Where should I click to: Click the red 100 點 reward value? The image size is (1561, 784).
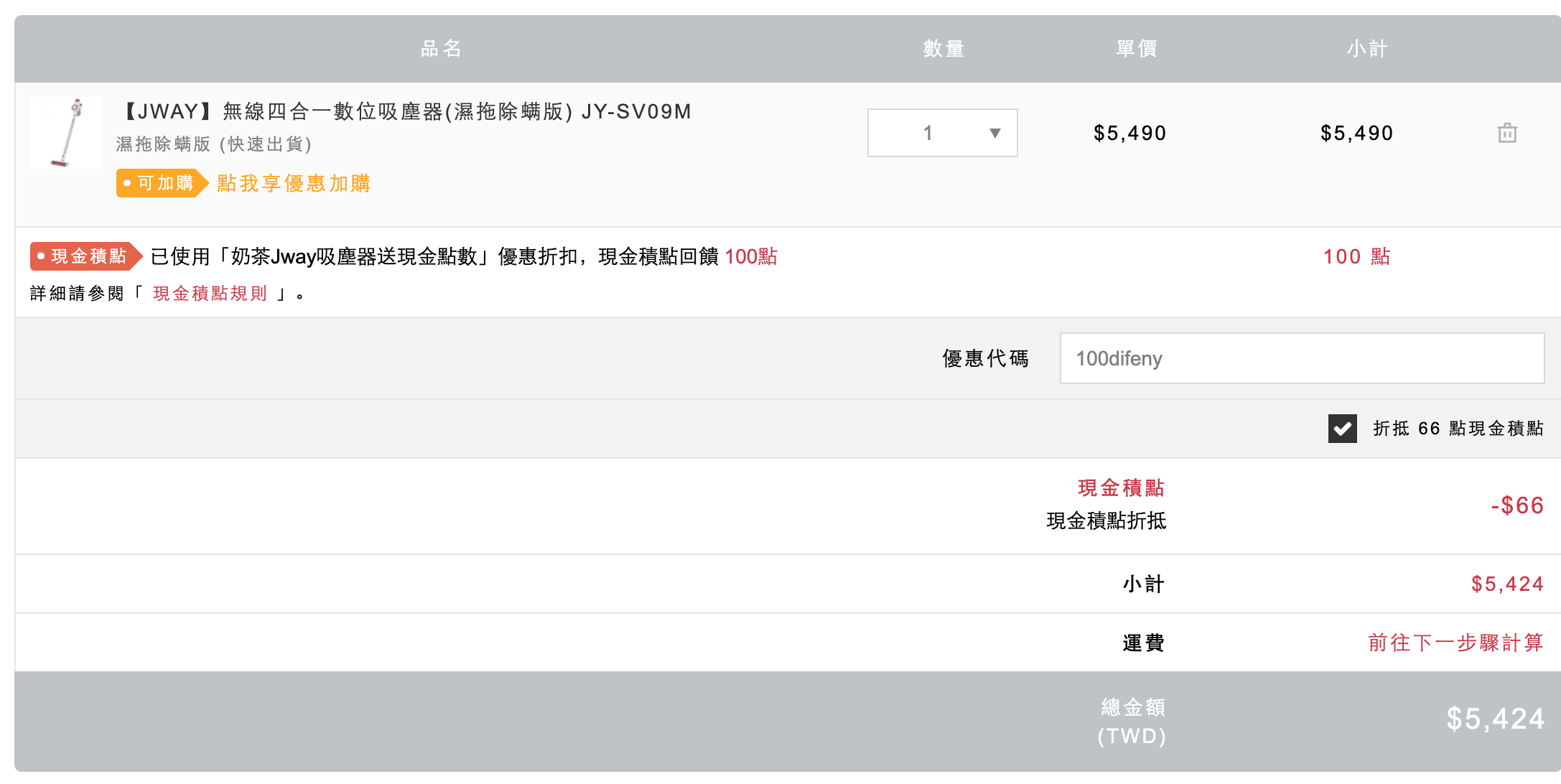pyautogui.click(x=1357, y=256)
